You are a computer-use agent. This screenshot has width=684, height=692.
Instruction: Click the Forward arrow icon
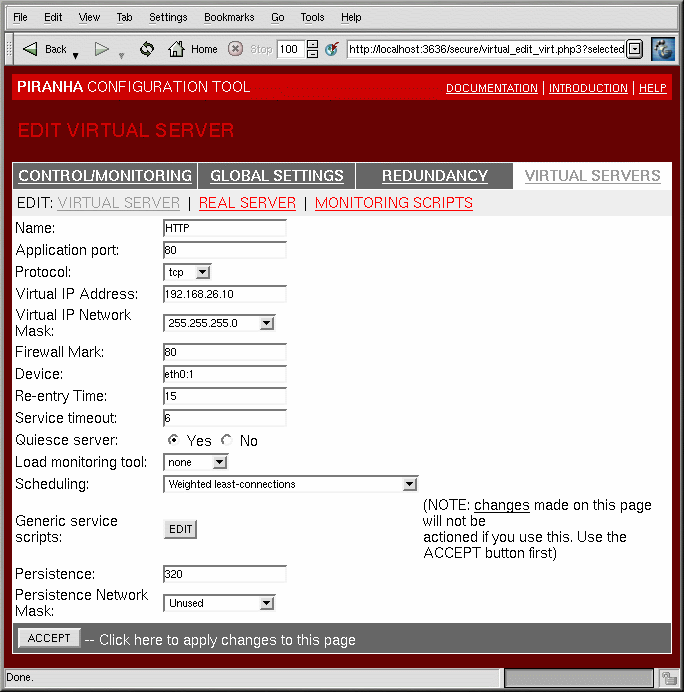pyautogui.click(x=101, y=49)
